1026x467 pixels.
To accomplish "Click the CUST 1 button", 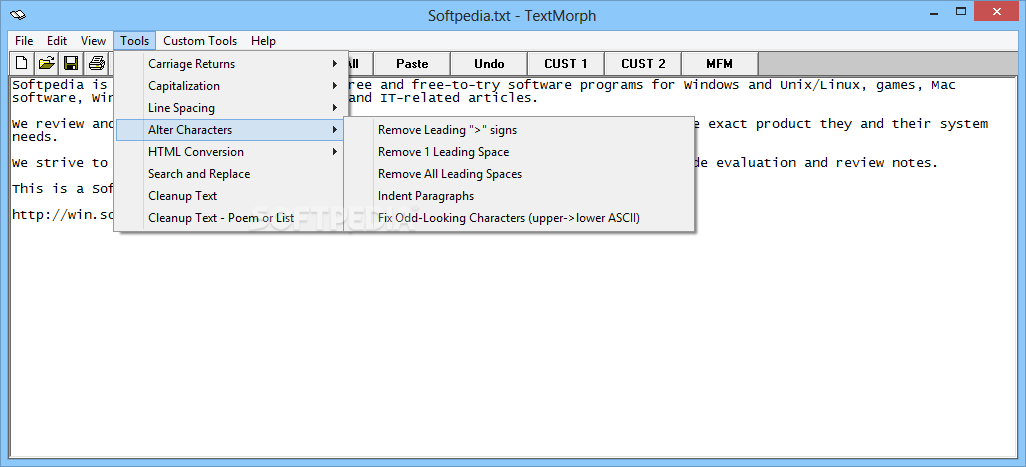I will (x=566, y=63).
